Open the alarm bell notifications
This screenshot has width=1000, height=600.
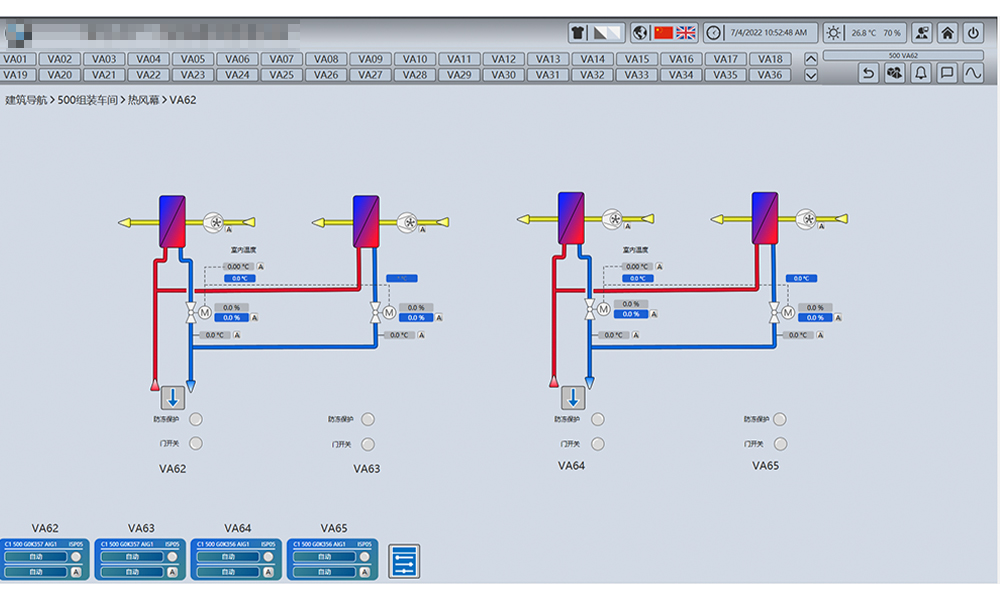[x=920, y=73]
